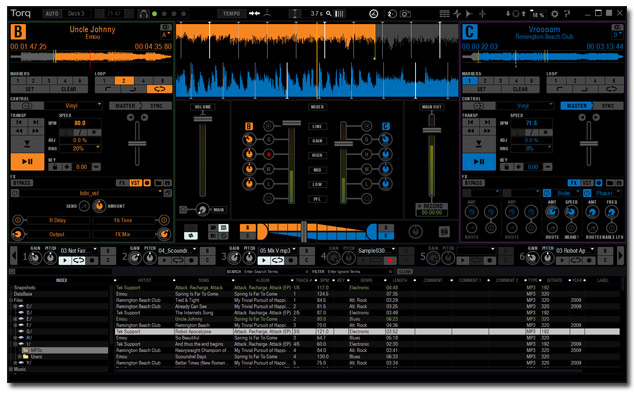Toggle play/pause on Deck B
Image resolution: width=634 pixels, height=397 pixels.
pos(27,162)
